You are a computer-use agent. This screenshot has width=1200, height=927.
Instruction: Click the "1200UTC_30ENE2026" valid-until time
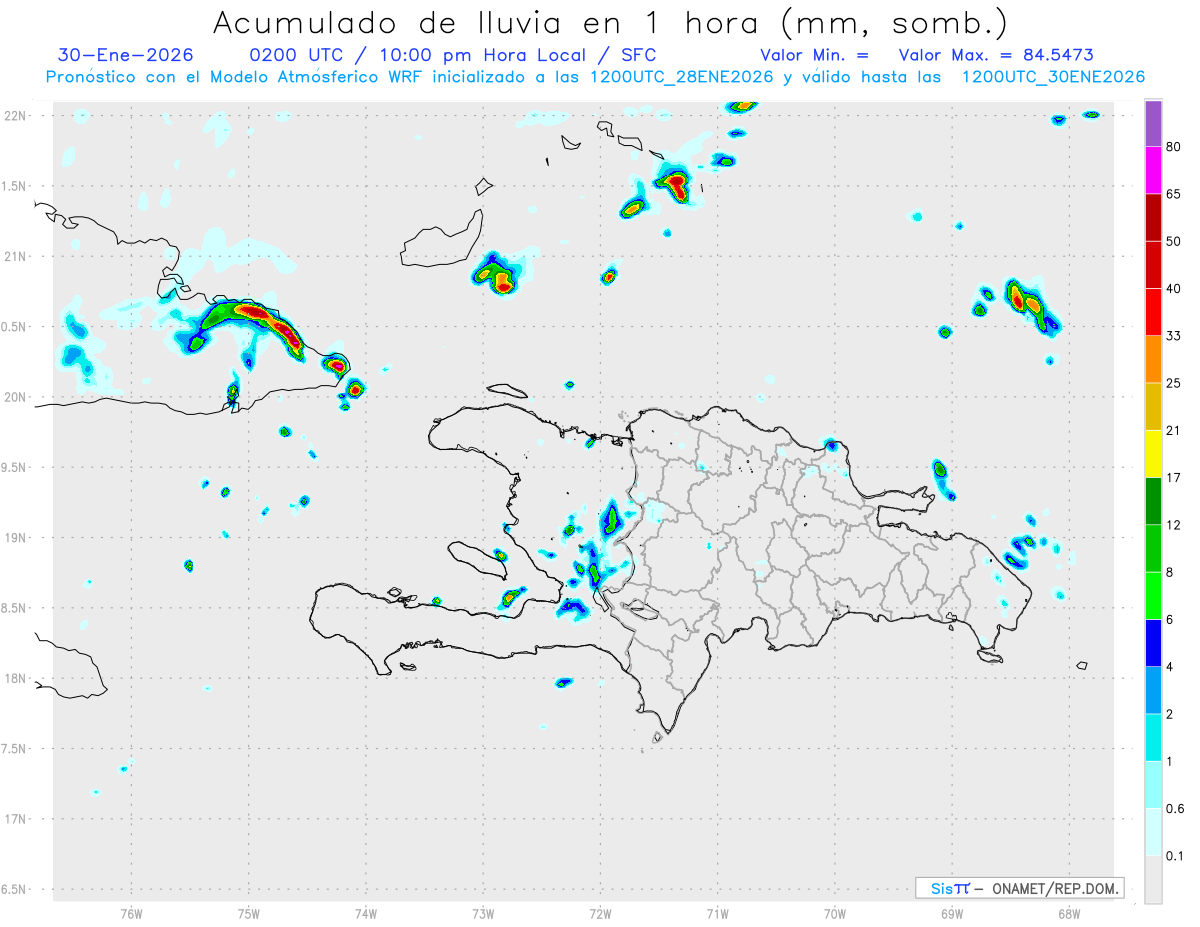(x=1053, y=76)
